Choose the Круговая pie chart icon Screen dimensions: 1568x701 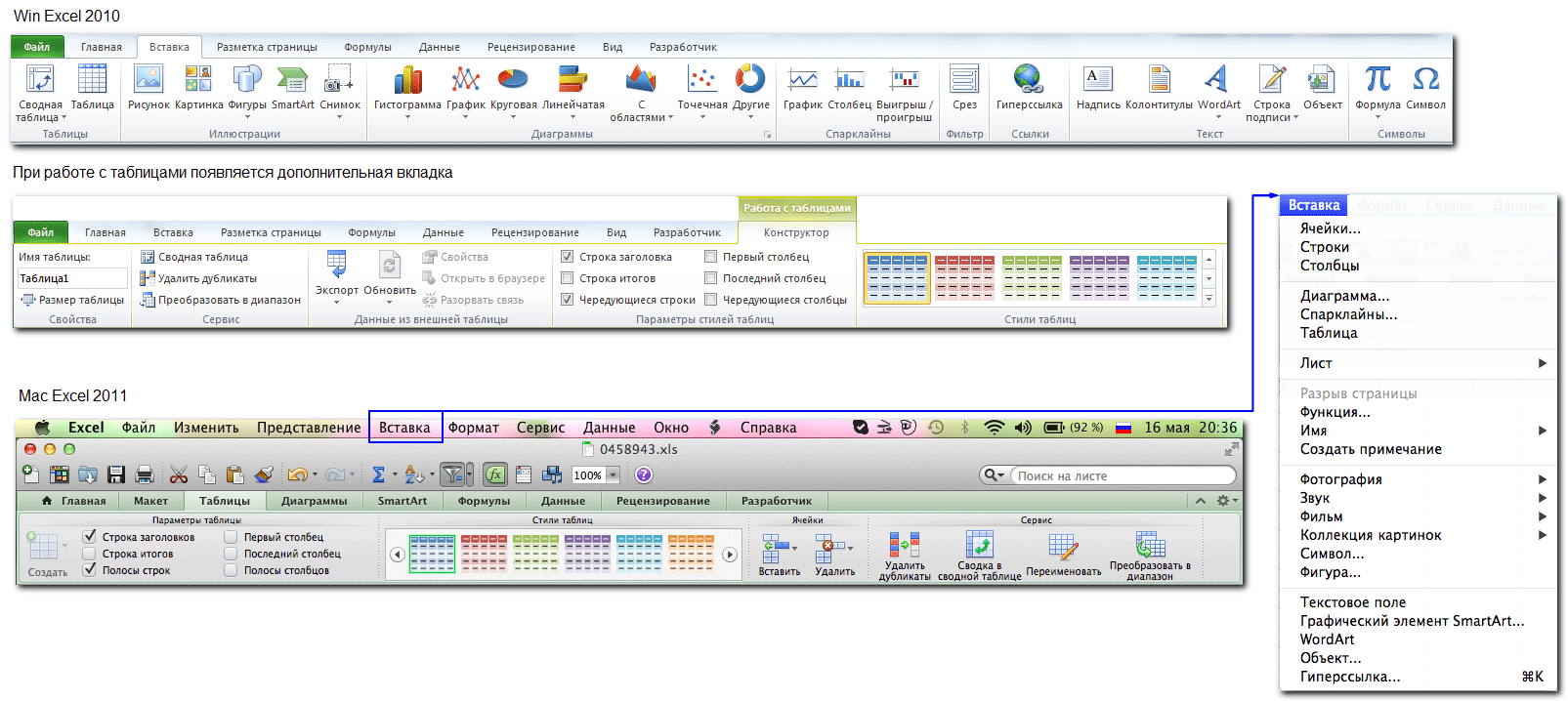pyautogui.click(x=513, y=79)
